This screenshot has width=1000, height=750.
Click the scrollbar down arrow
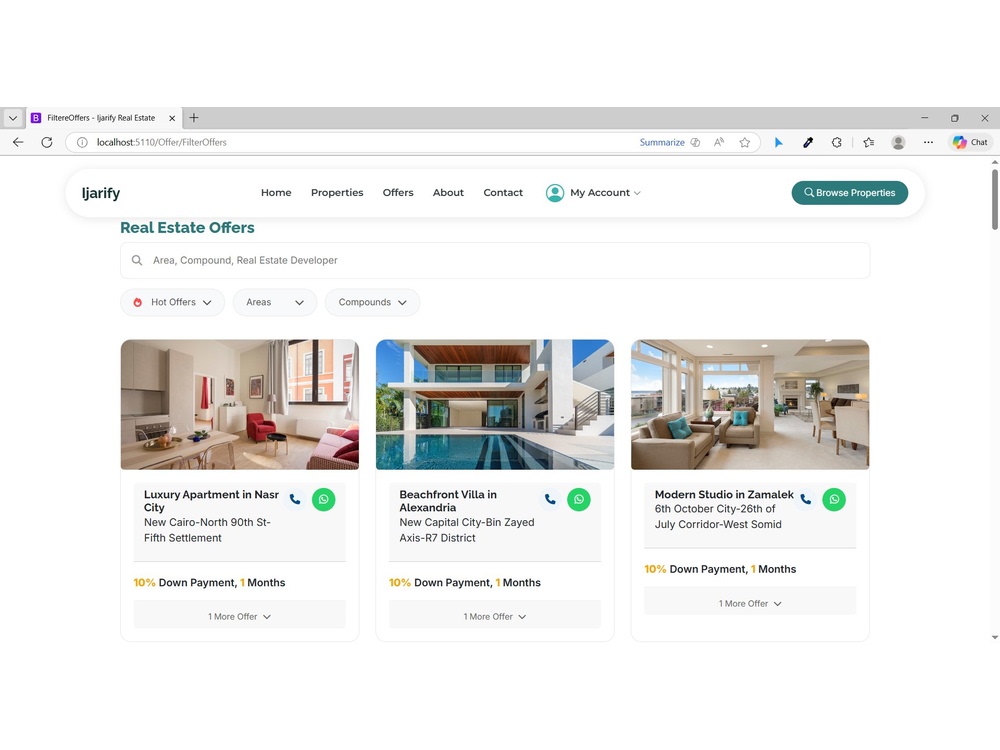click(995, 637)
